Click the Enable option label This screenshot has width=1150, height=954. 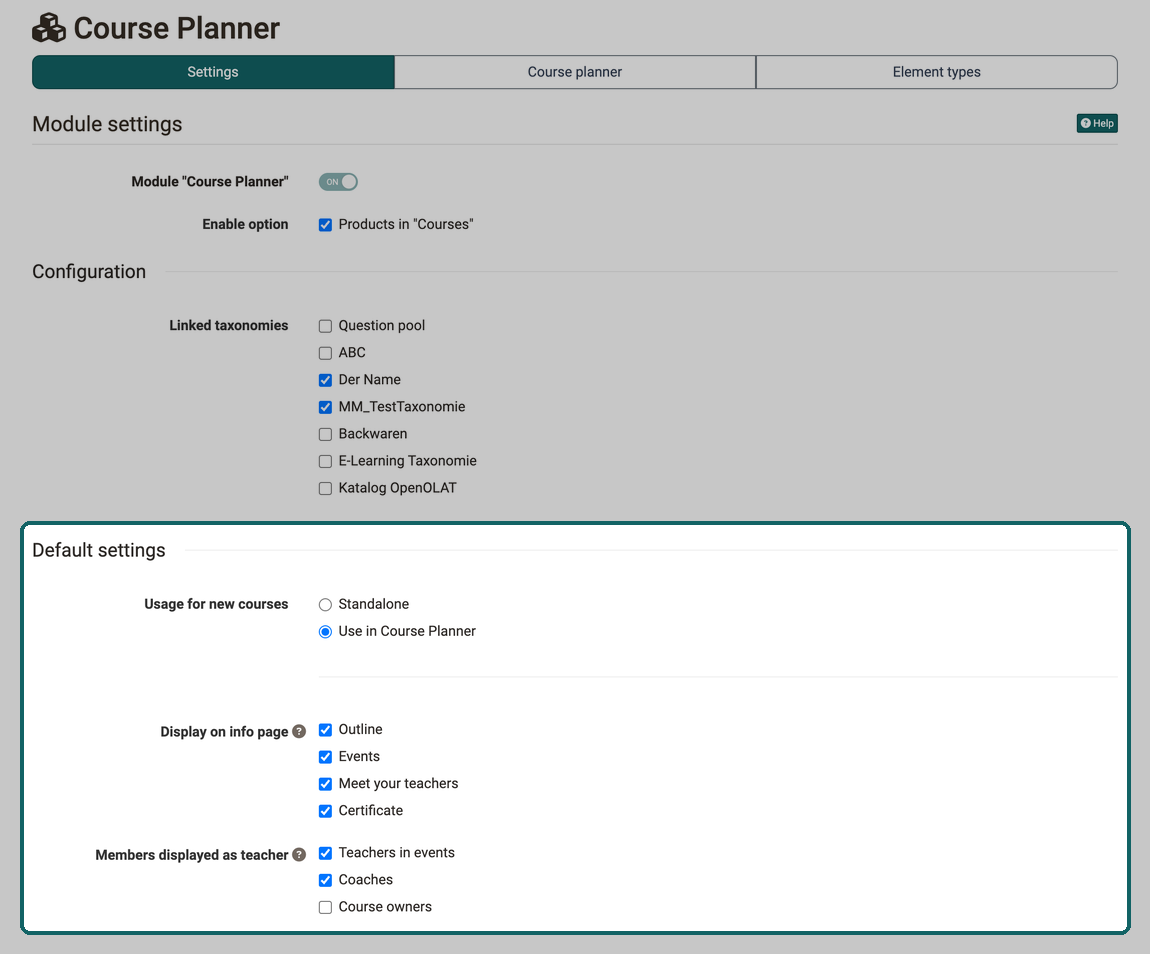[x=245, y=224]
